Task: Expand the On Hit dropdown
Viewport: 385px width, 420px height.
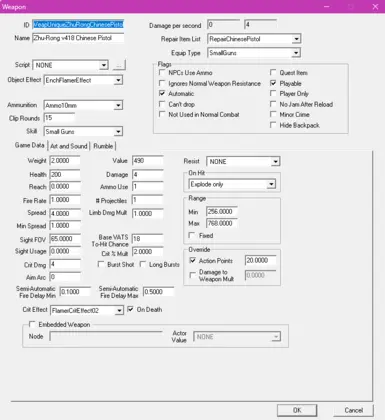Action: click(x=271, y=184)
